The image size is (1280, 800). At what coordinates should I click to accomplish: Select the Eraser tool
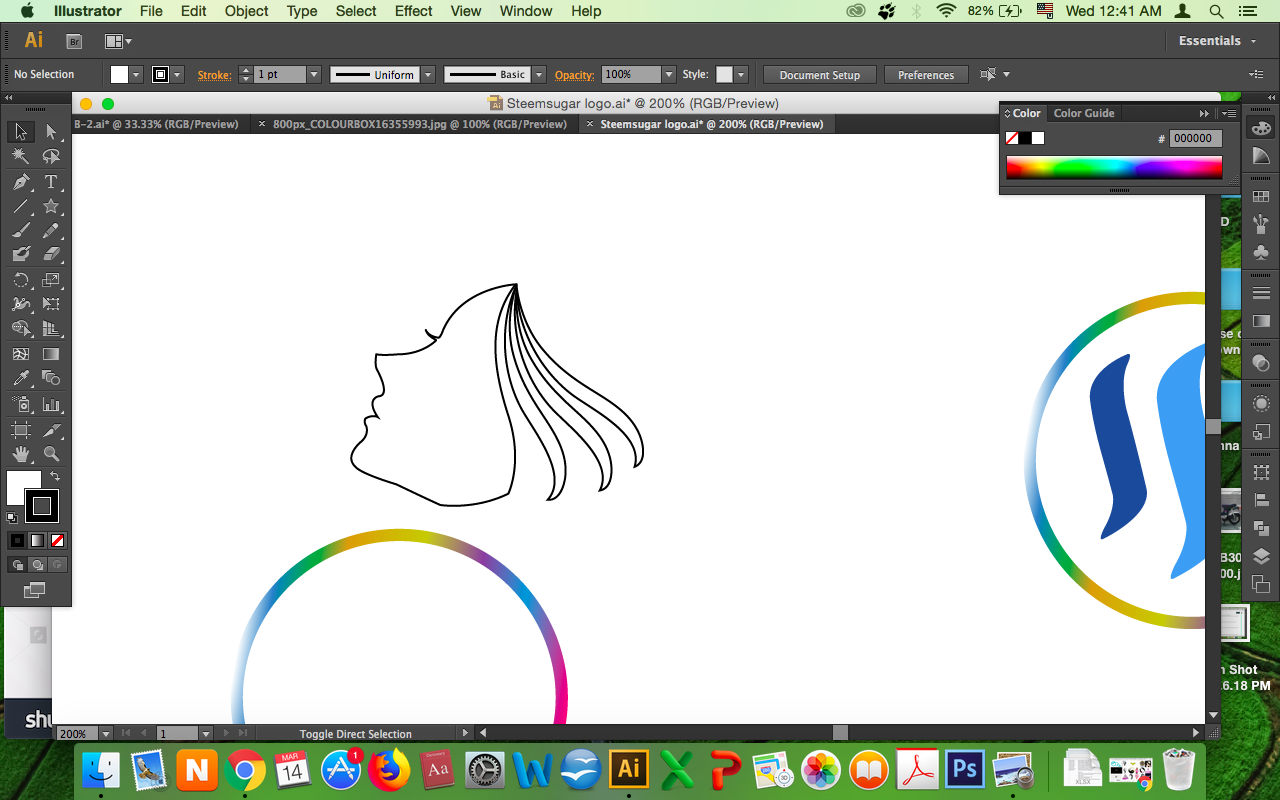pos(51,255)
